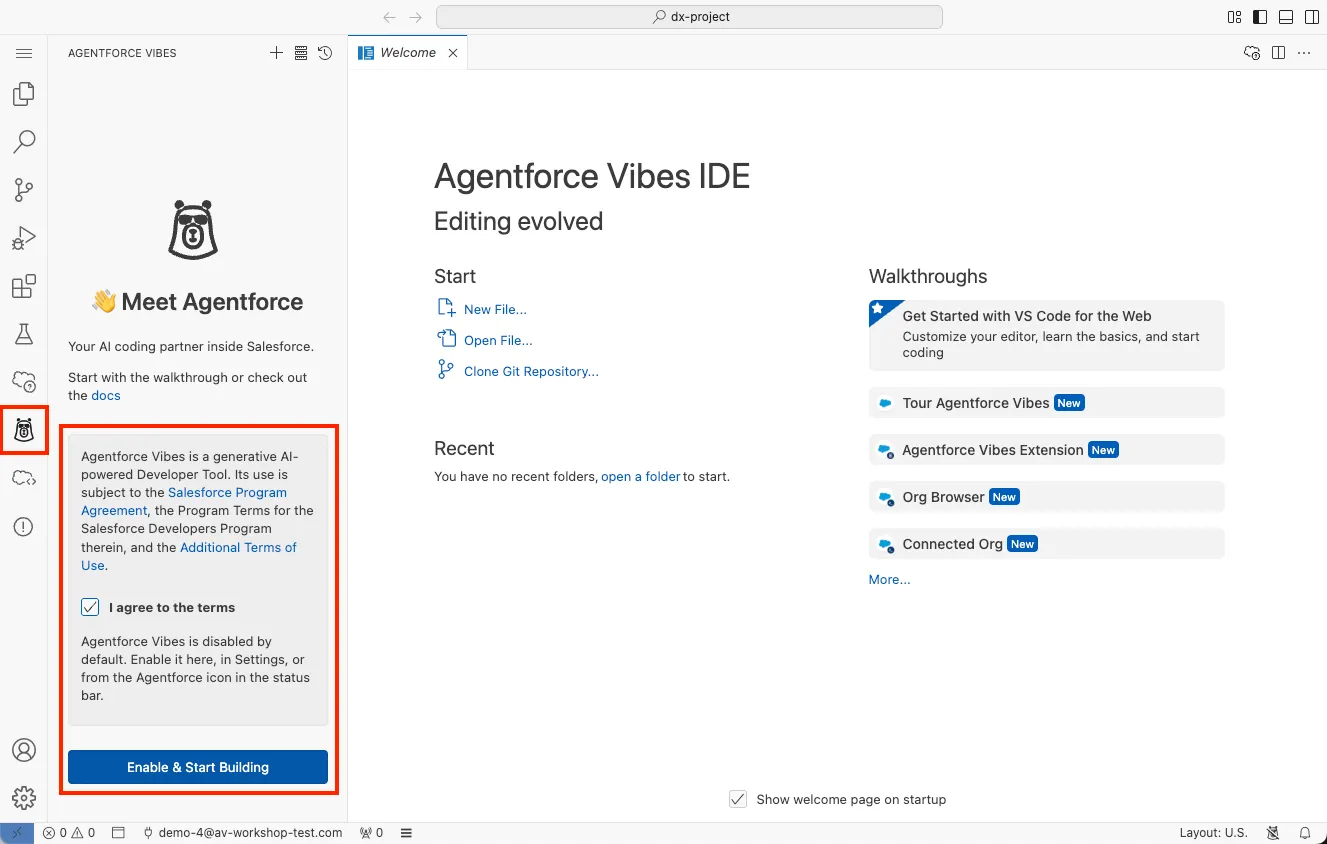Click the history icon in Agentforce Vibes panel
The width and height of the screenshot is (1327, 844).
pos(325,53)
